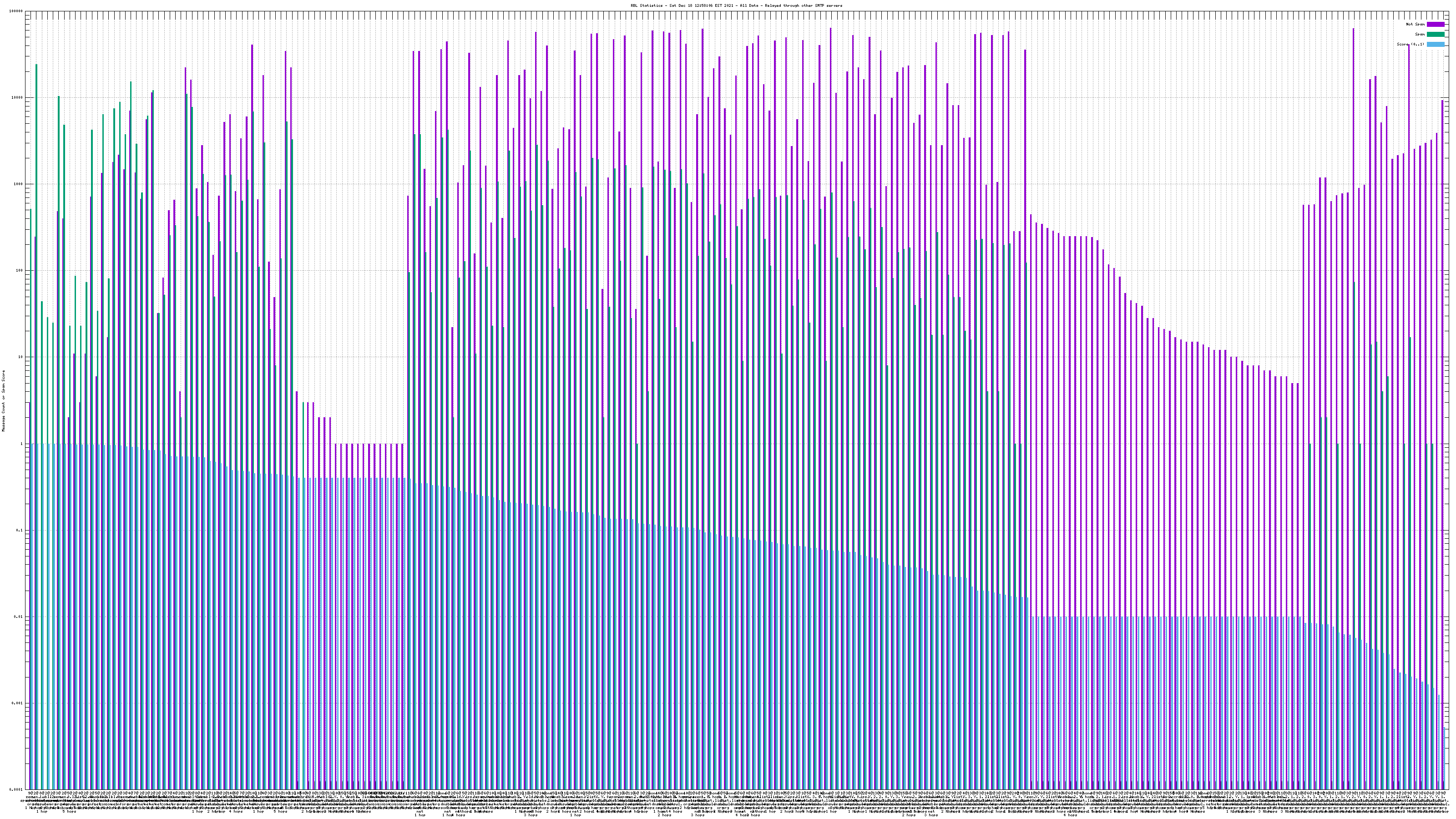Click the 0.01 y-axis tick label
This screenshot has height=819, width=1456.
[x=19, y=617]
